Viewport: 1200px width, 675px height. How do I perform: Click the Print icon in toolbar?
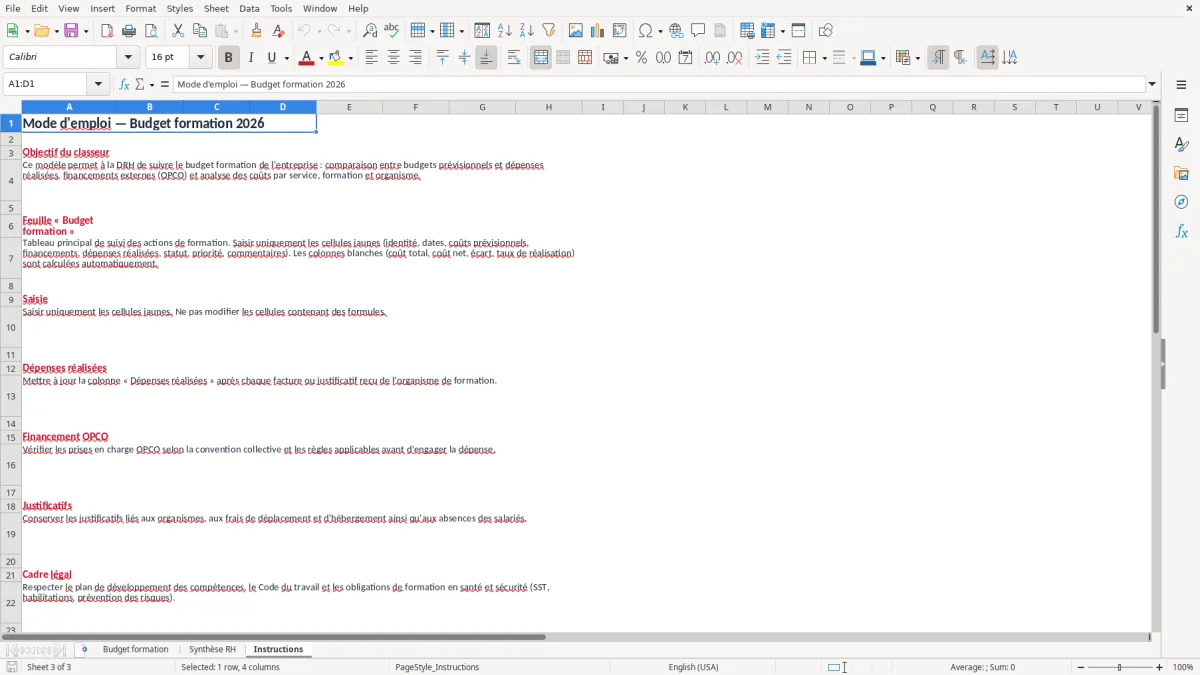coord(129,31)
